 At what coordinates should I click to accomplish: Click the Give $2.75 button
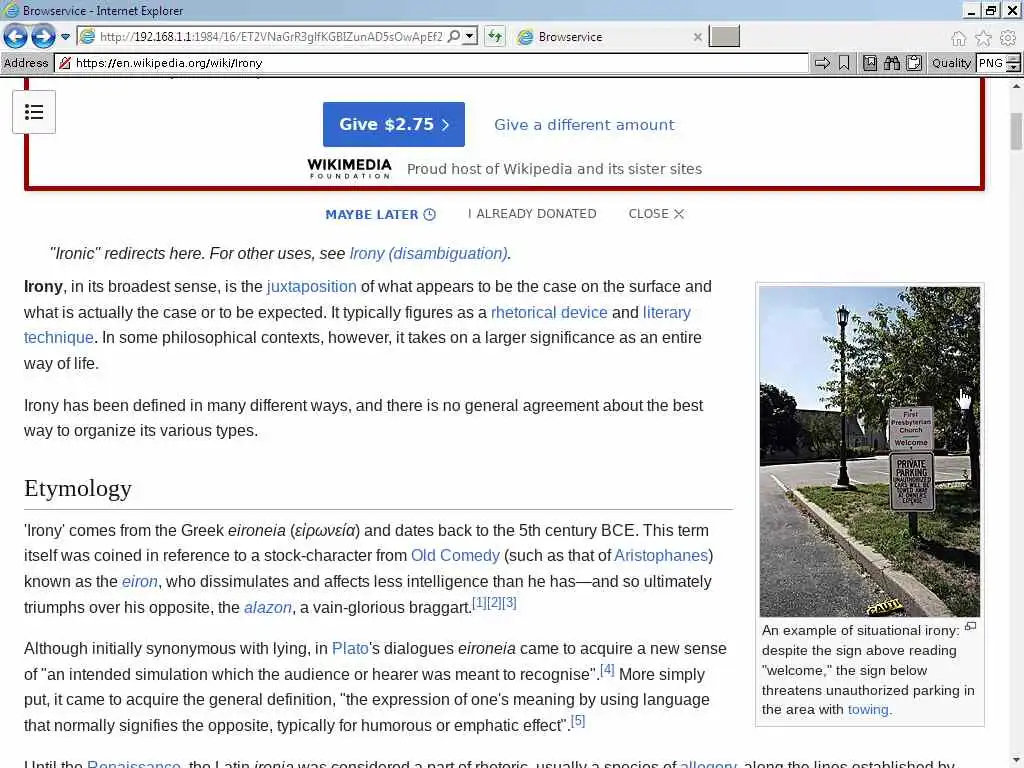pos(394,124)
